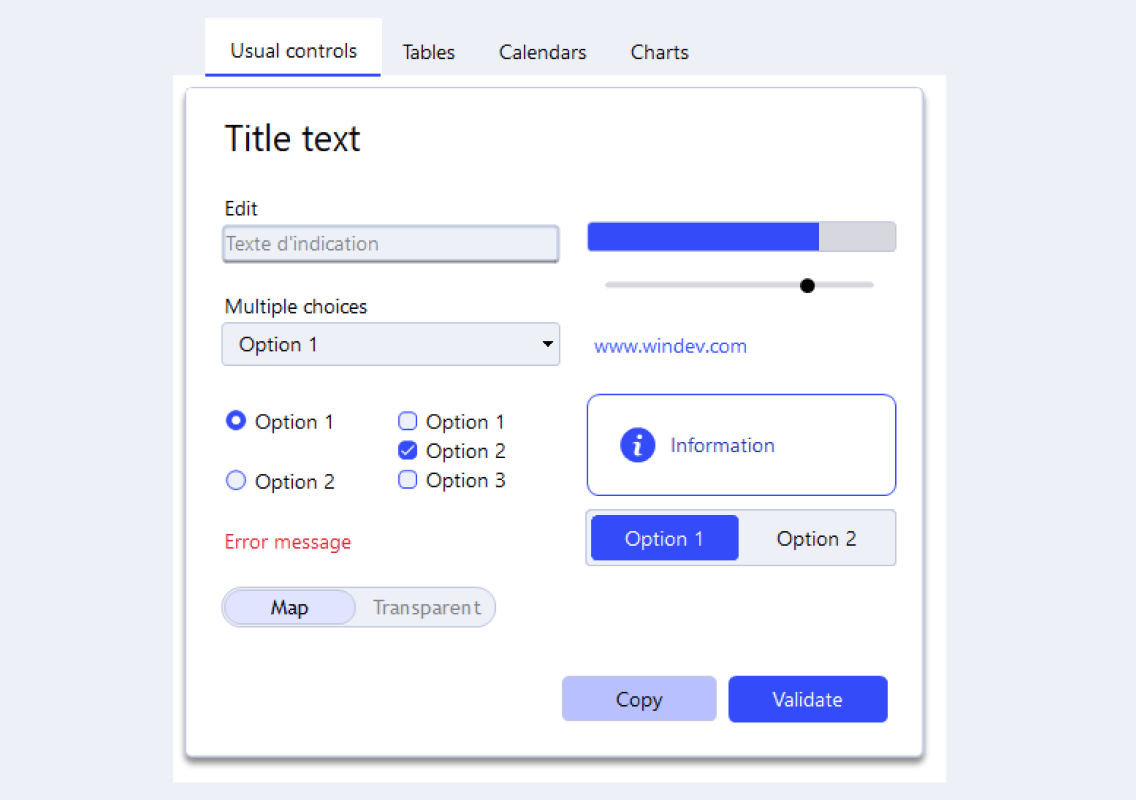The height and width of the screenshot is (800, 1136).
Task: Go to the Charts tab
Action: 659,53
